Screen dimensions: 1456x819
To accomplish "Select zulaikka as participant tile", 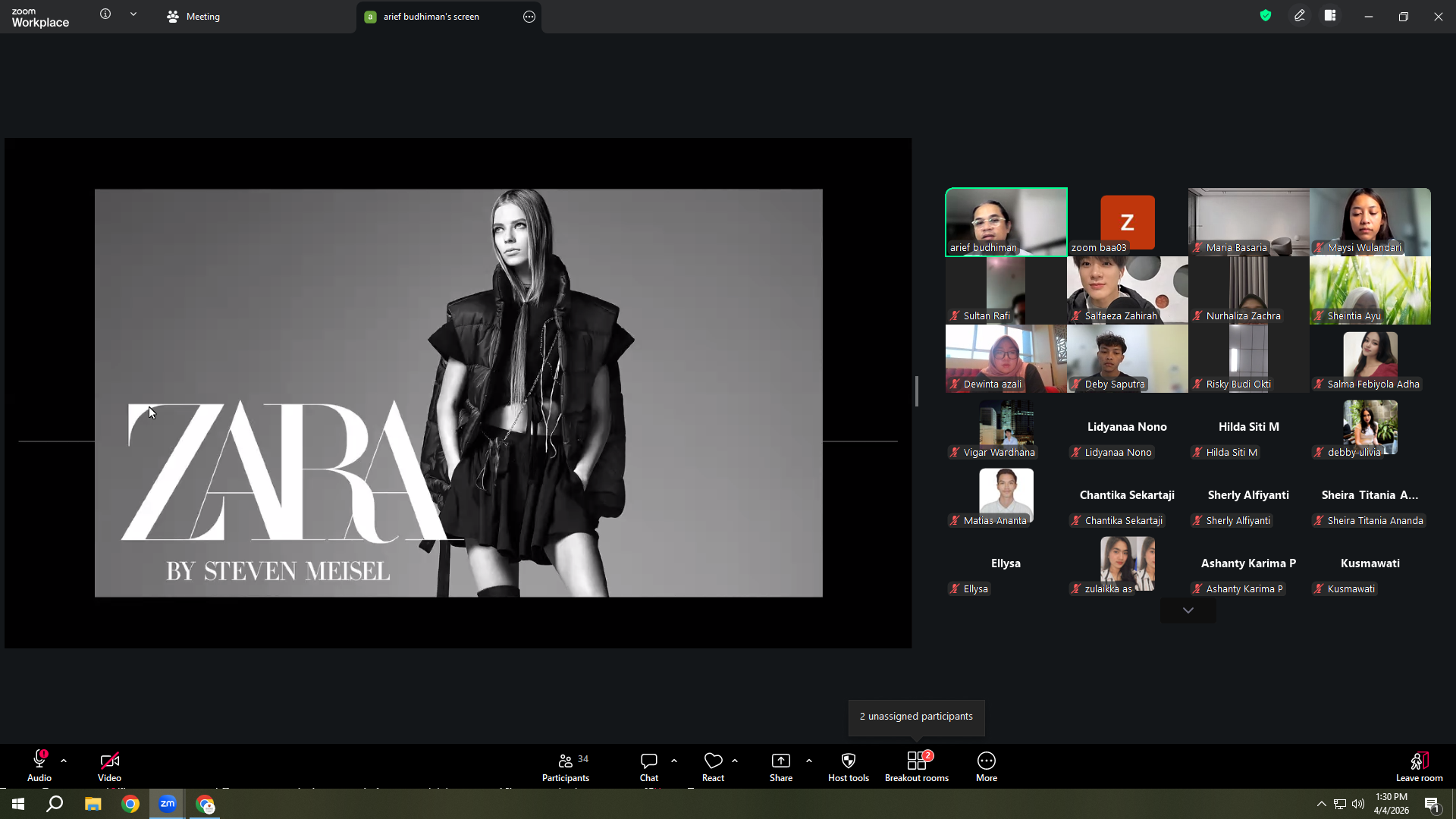I will pyautogui.click(x=1128, y=563).
